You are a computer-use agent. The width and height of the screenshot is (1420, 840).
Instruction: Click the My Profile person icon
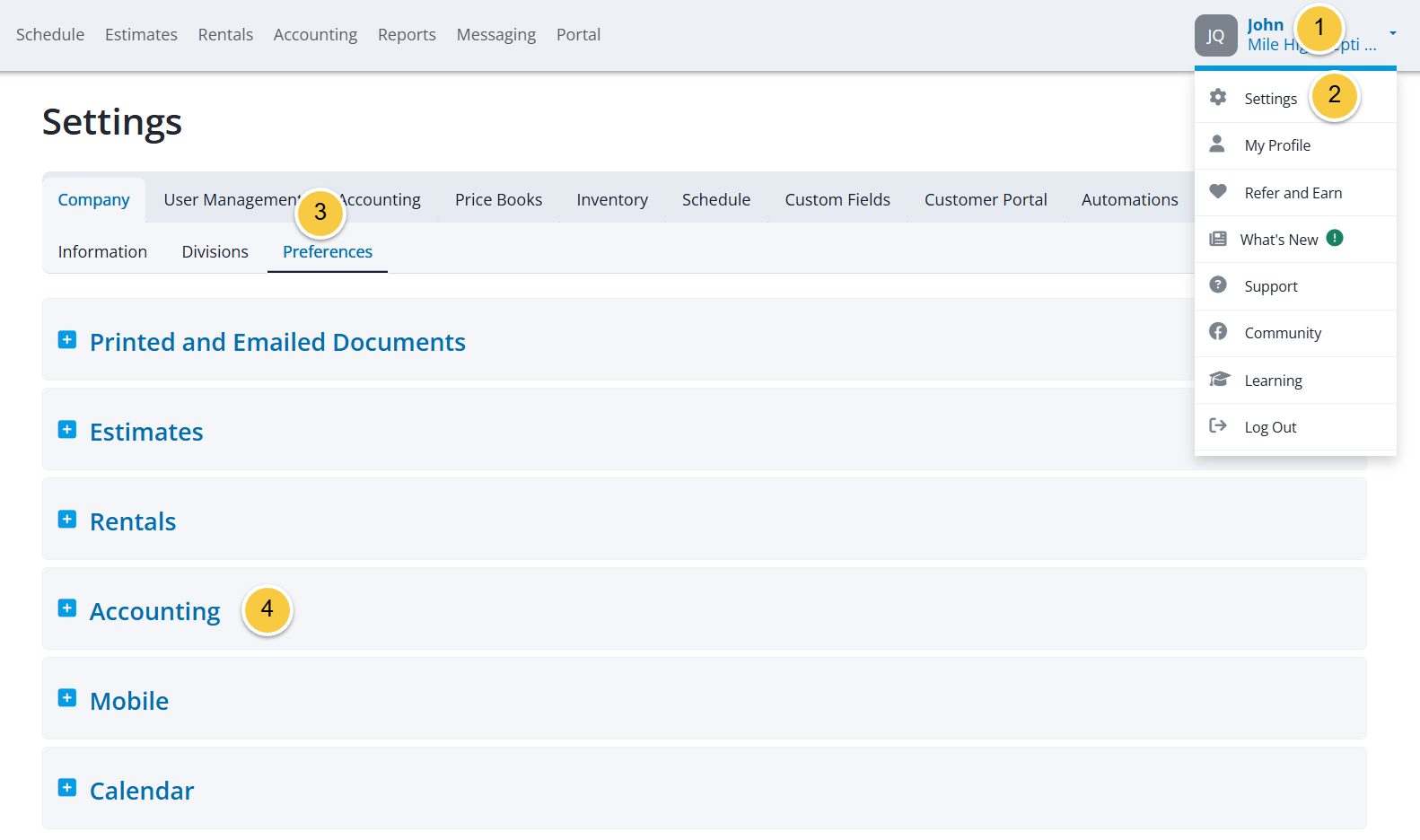1217,144
